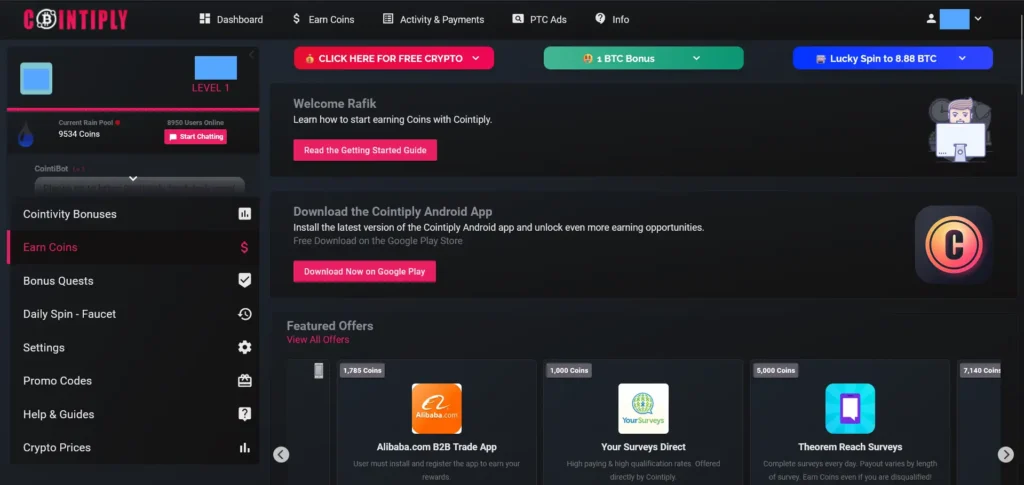Open Crypto Prices in sidebar
The width and height of the screenshot is (1024, 485).
coord(133,447)
